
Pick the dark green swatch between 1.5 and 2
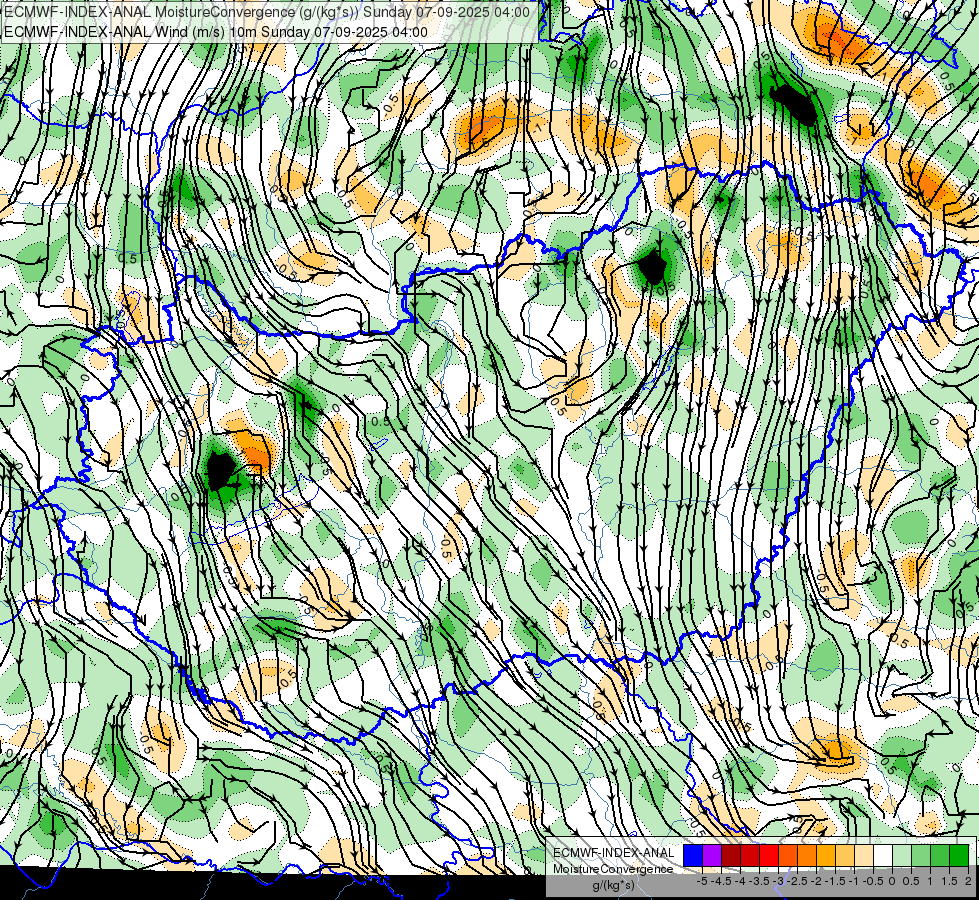958,855
